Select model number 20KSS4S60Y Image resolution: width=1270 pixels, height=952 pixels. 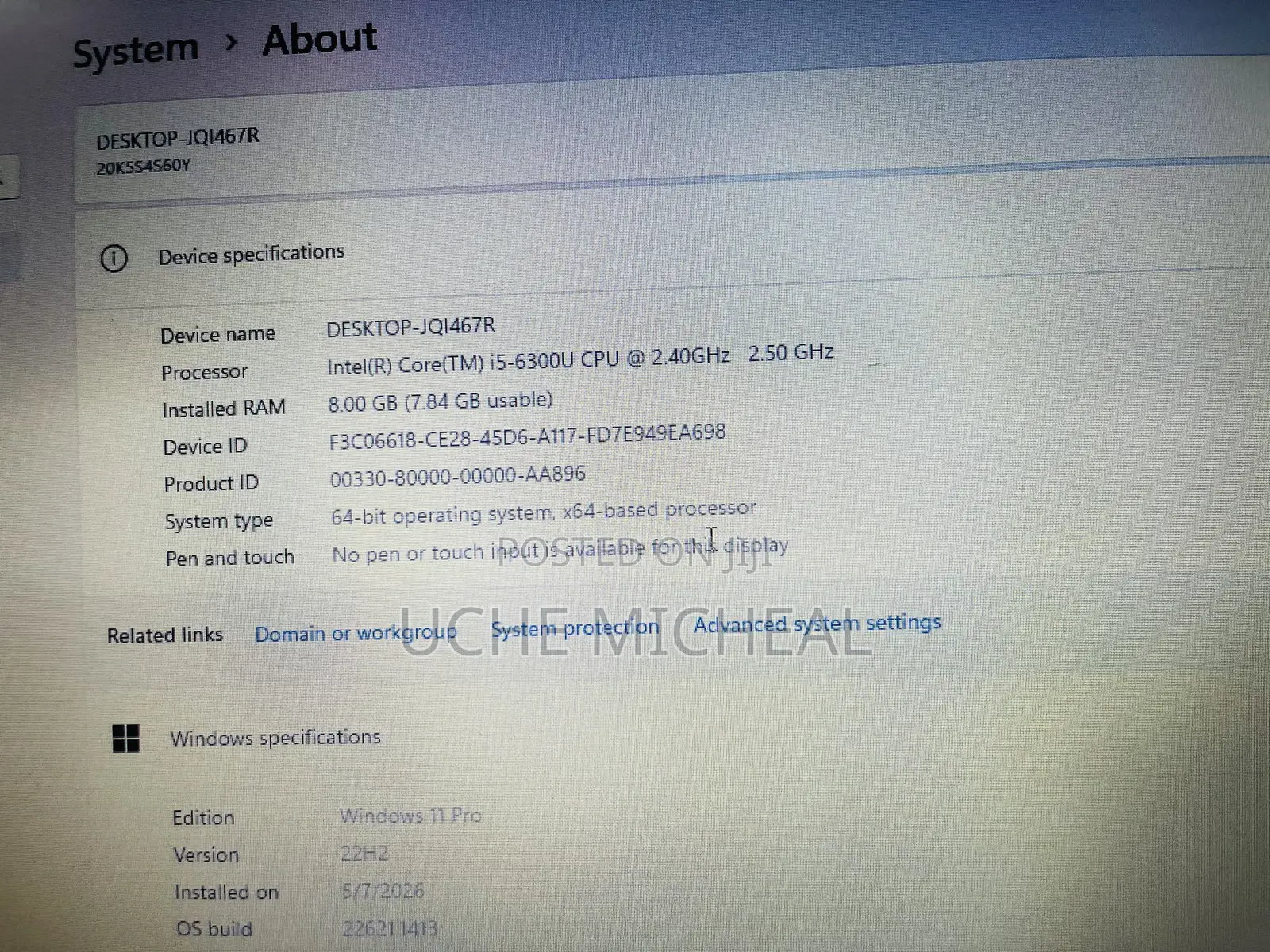(143, 167)
